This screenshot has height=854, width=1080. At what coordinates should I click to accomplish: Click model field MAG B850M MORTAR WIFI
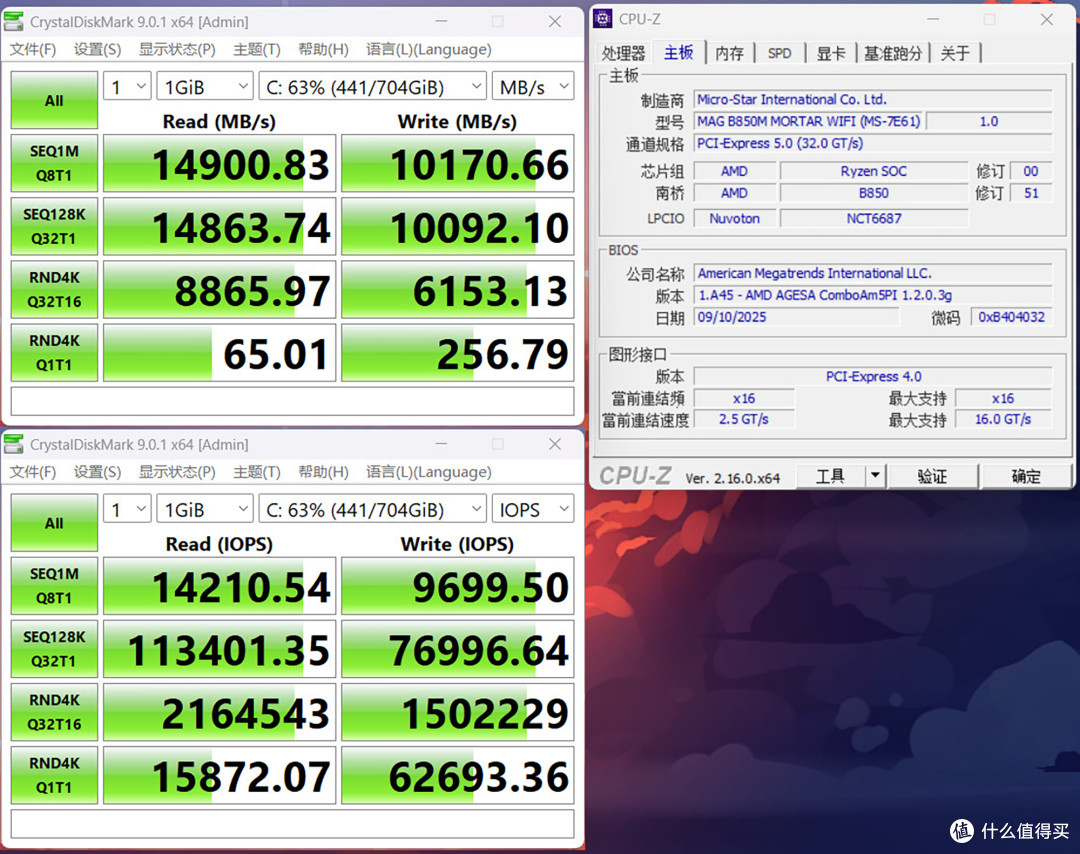pos(809,121)
